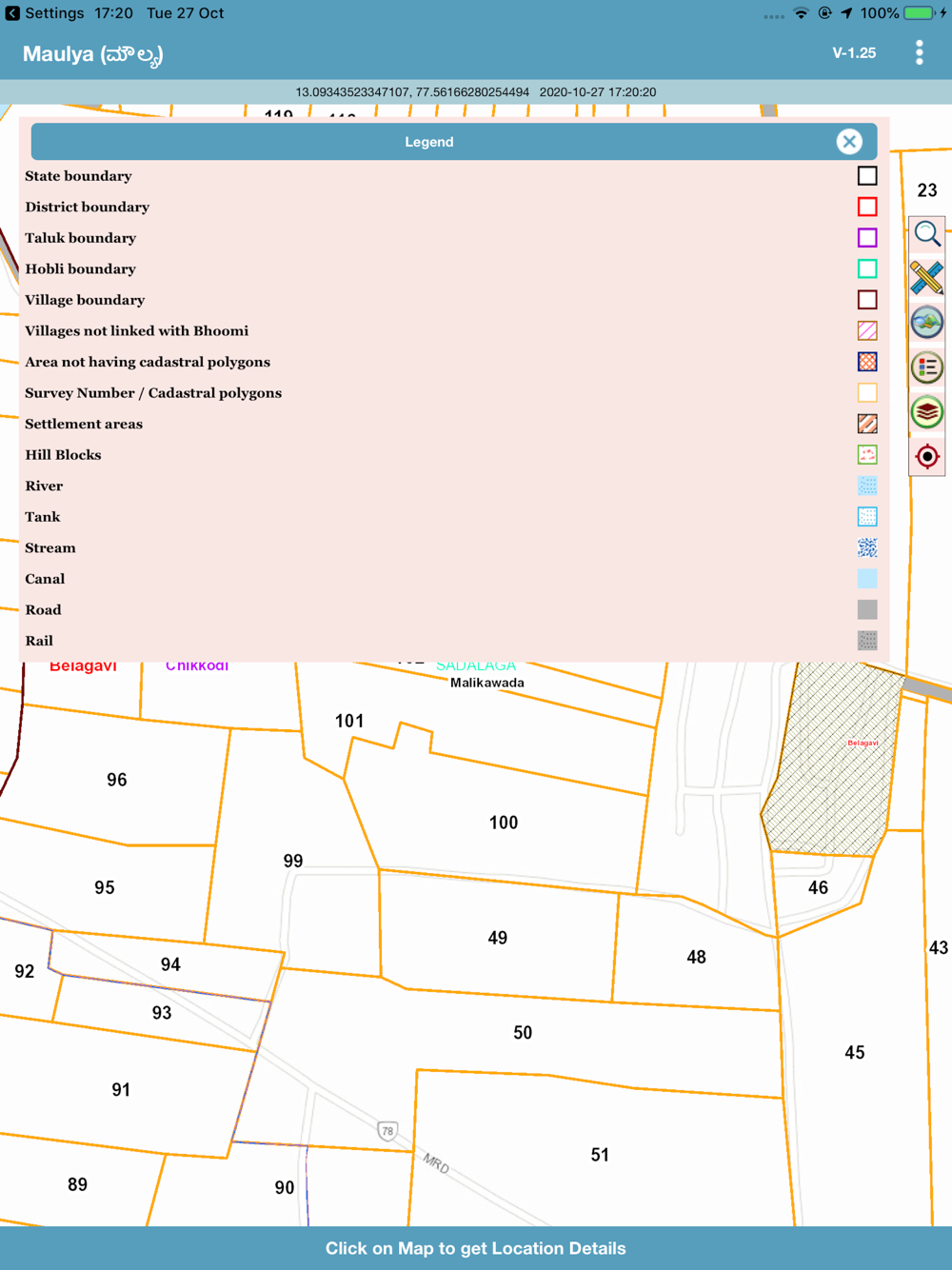The height and width of the screenshot is (1270, 952).
Task: Open the search magnifier tool
Action: pos(927,233)
